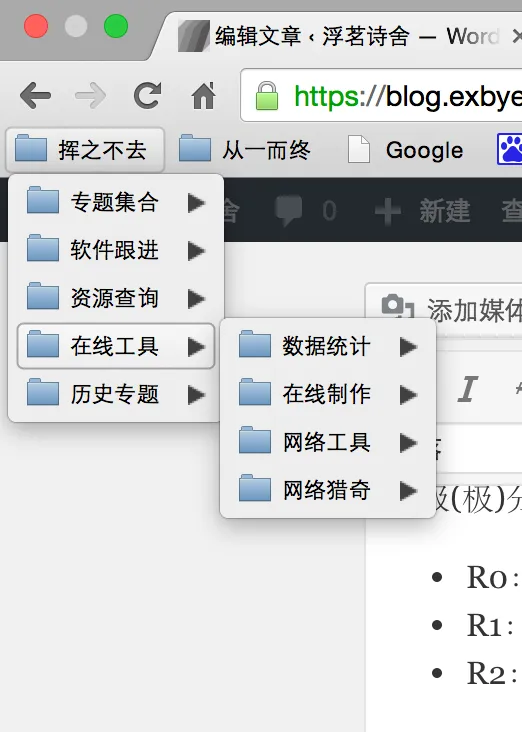522x732 pixels.
Task: Expand the 资源查询 submenu
Action: tap(116, 298)
